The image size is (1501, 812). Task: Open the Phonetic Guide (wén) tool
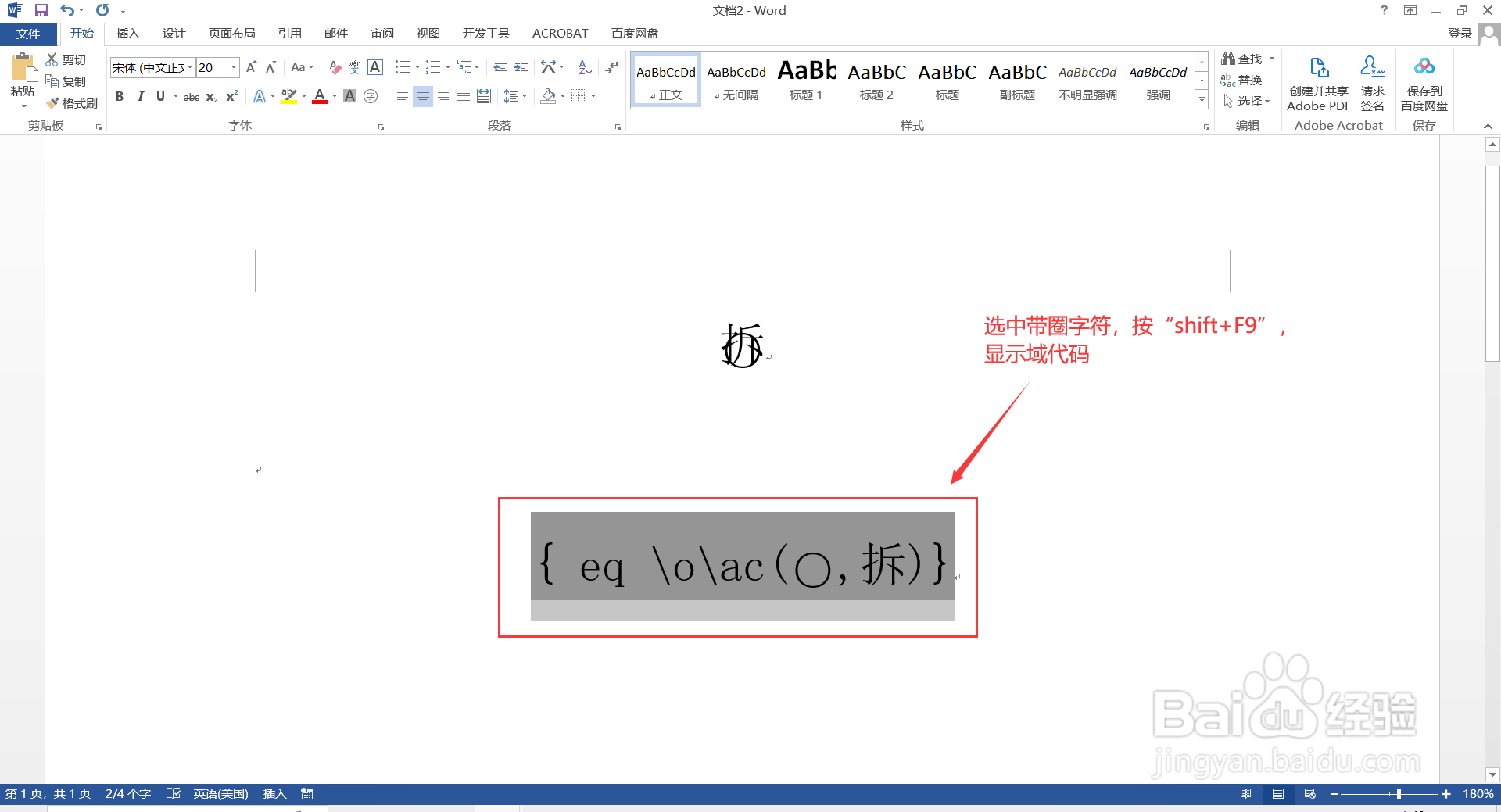coord(354,67)
